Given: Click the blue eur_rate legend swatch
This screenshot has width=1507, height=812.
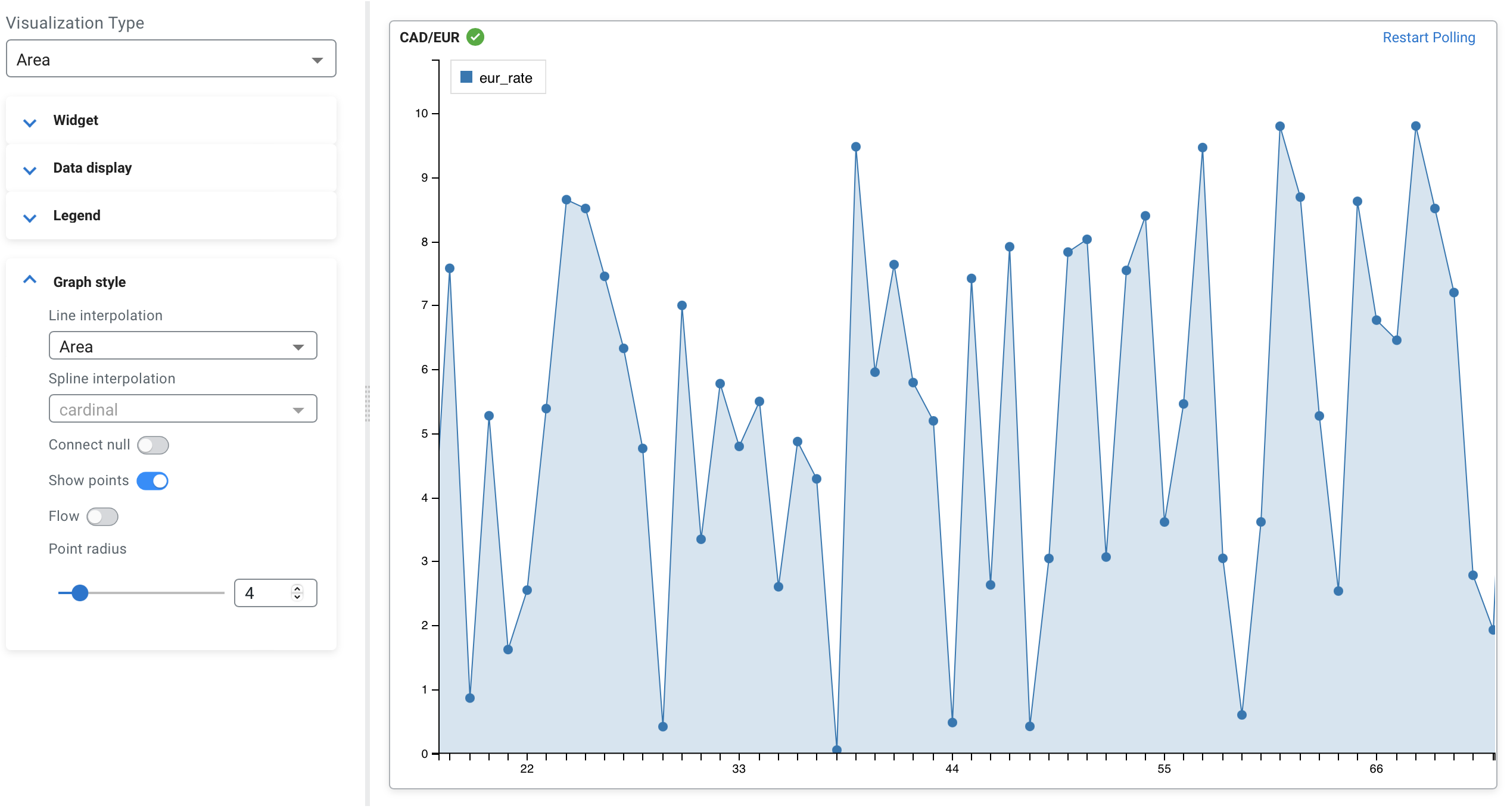Looking at the screenshot, I should click(x=466, y=76).
